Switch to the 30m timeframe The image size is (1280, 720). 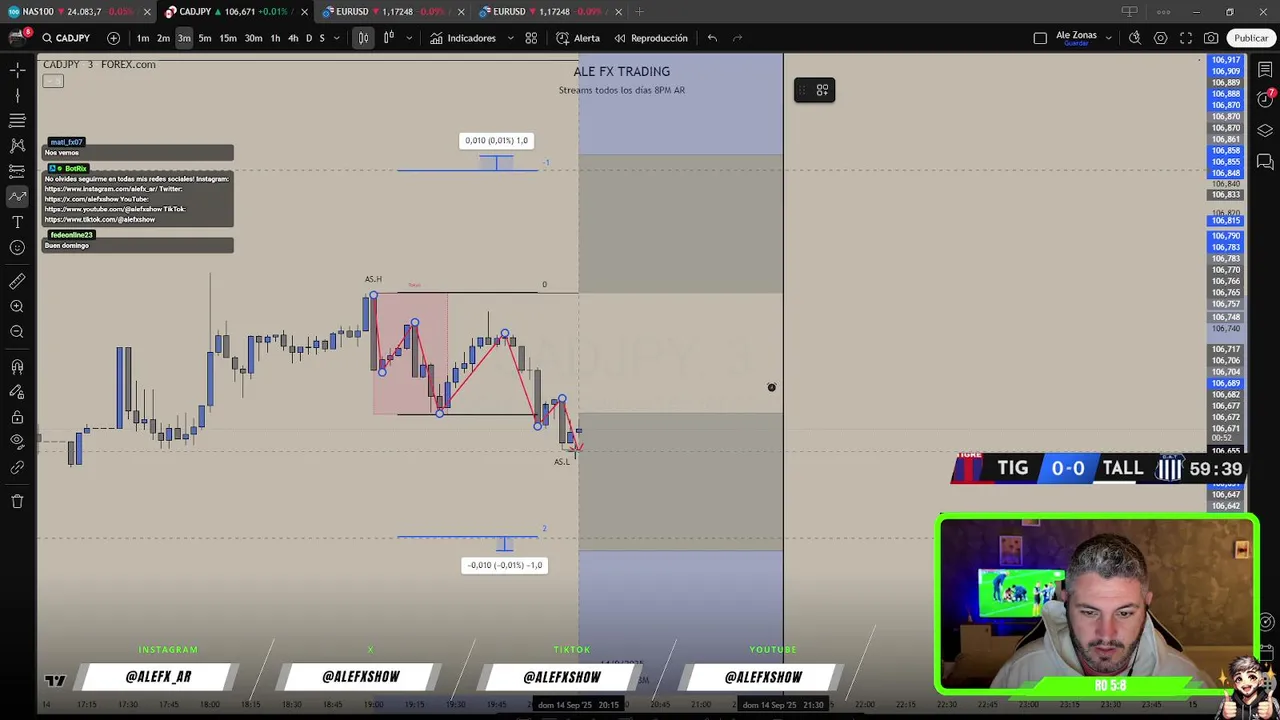(x=253, y=38)
